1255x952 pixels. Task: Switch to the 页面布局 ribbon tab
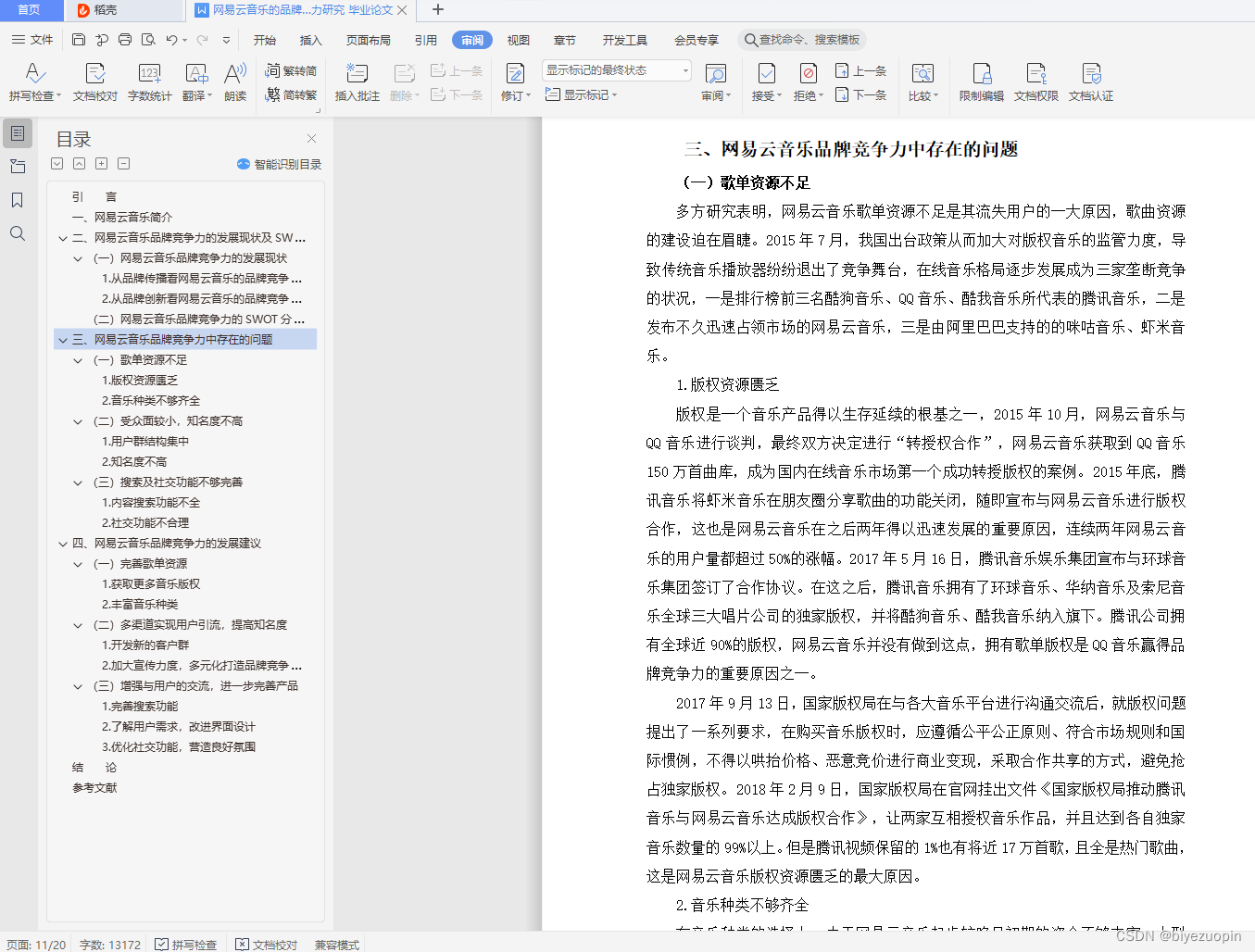[x=369, y=40]
